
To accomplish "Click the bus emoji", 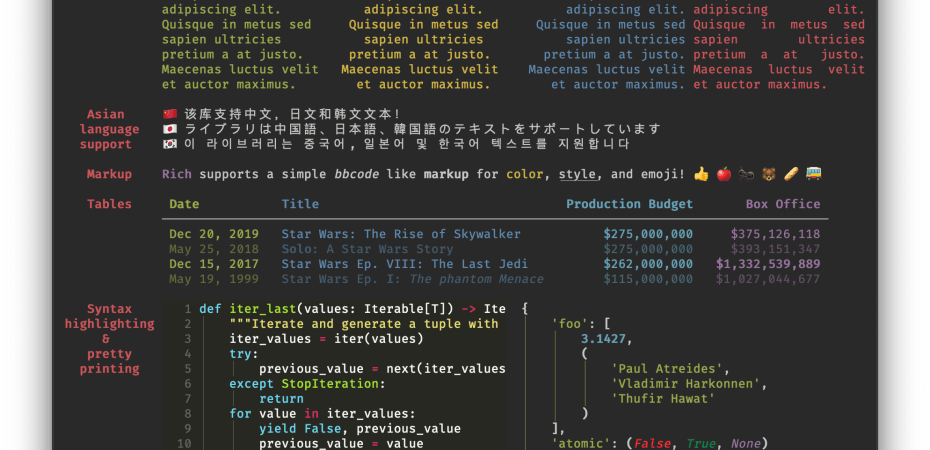I will (x=814, y=175).
